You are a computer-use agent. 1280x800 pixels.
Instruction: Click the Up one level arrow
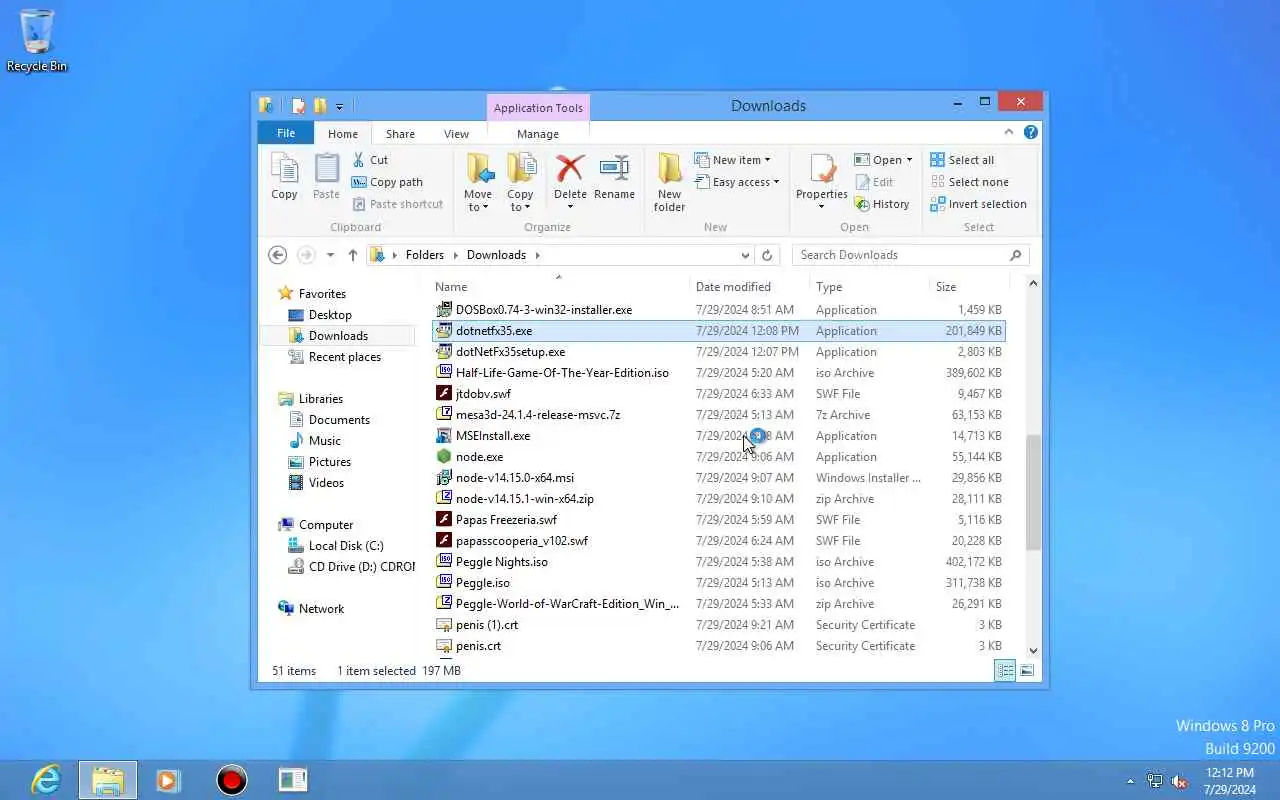[x=353, y=255]
